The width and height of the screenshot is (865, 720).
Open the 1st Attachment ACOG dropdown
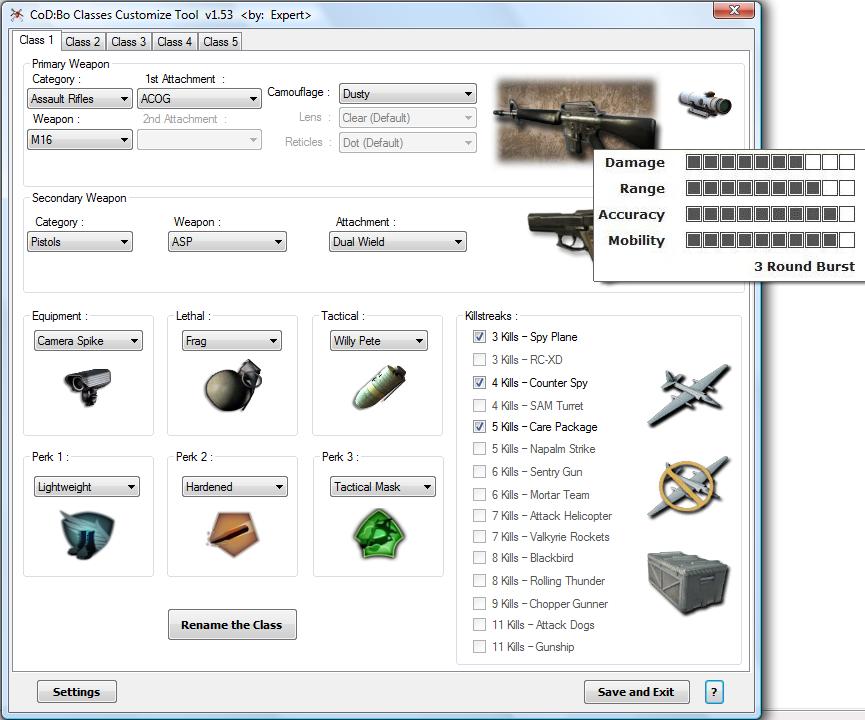pyautogui.click(x=199, y=99)
